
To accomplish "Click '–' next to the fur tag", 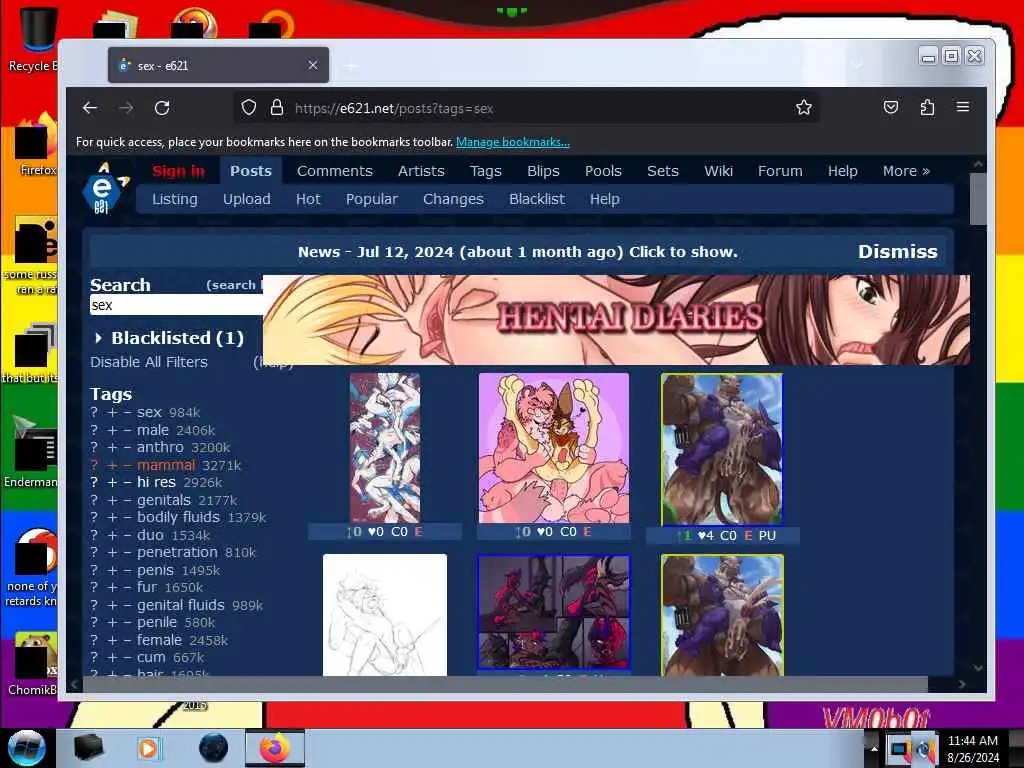I will click(127, 588).
